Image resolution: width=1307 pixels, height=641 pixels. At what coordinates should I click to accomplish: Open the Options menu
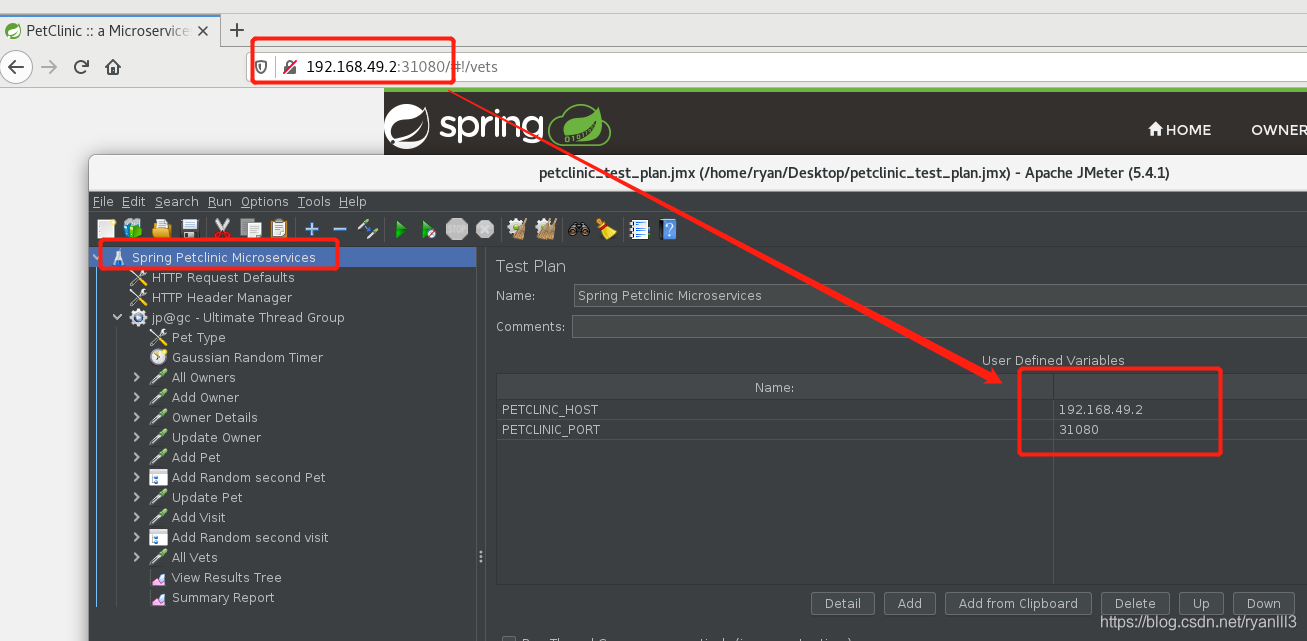click(x=265, y=201)
